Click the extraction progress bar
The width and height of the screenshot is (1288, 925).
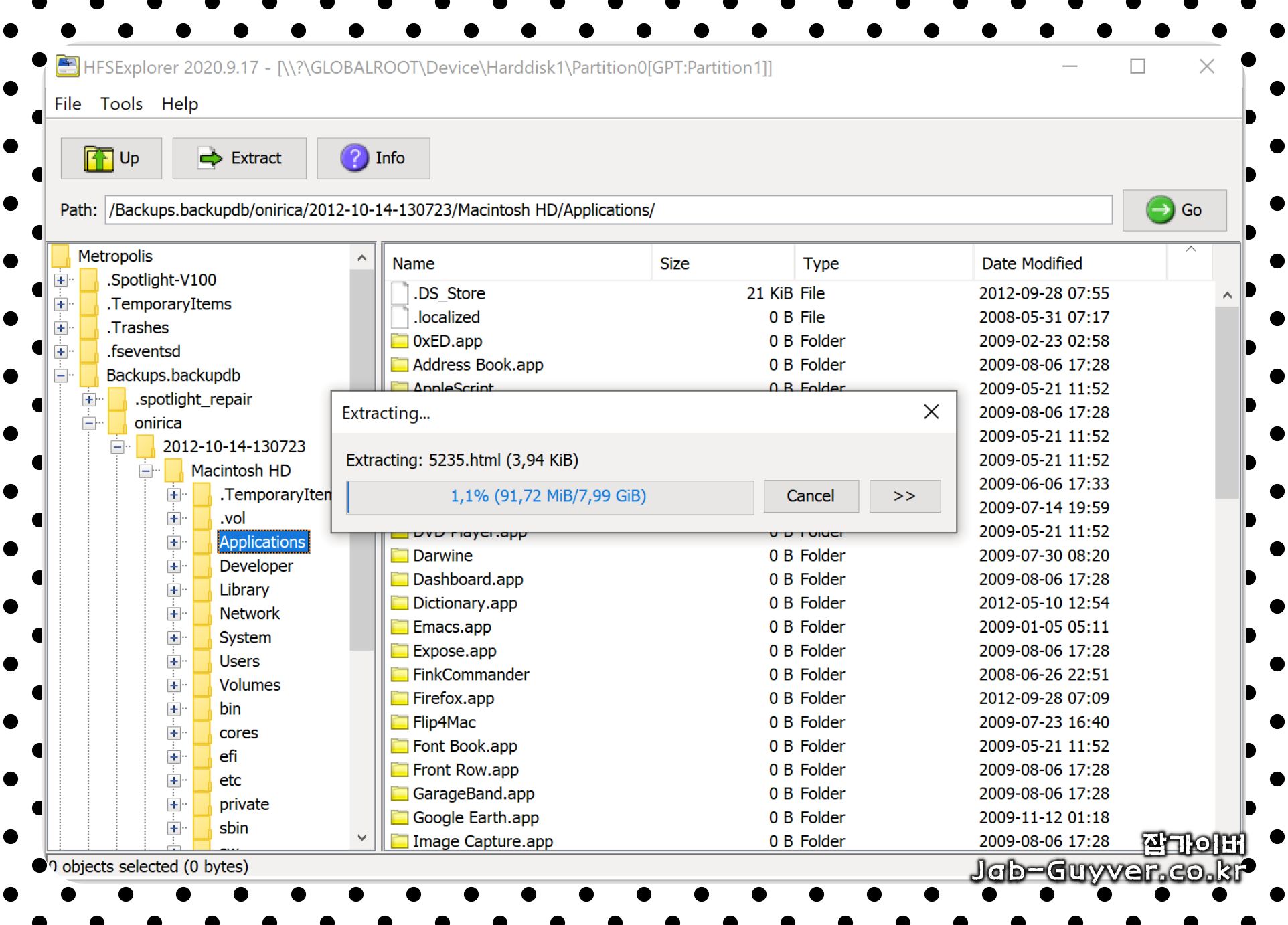click(549, 496)
